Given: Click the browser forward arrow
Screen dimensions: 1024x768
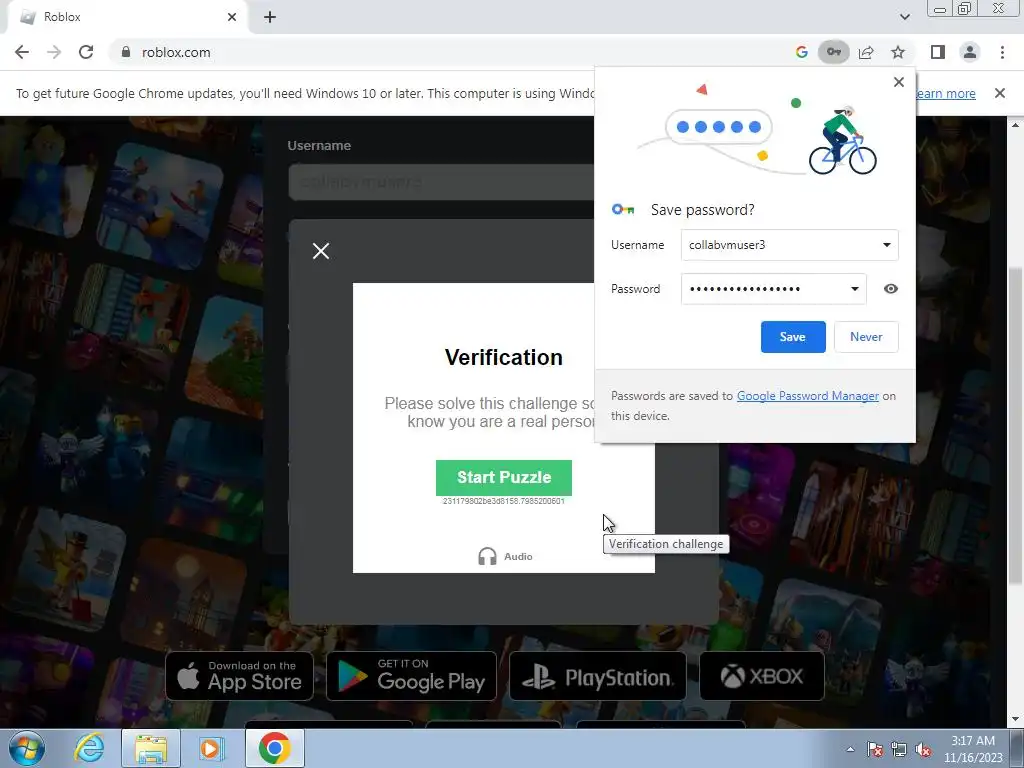Looking at the screenshot, I should [54, 52].
